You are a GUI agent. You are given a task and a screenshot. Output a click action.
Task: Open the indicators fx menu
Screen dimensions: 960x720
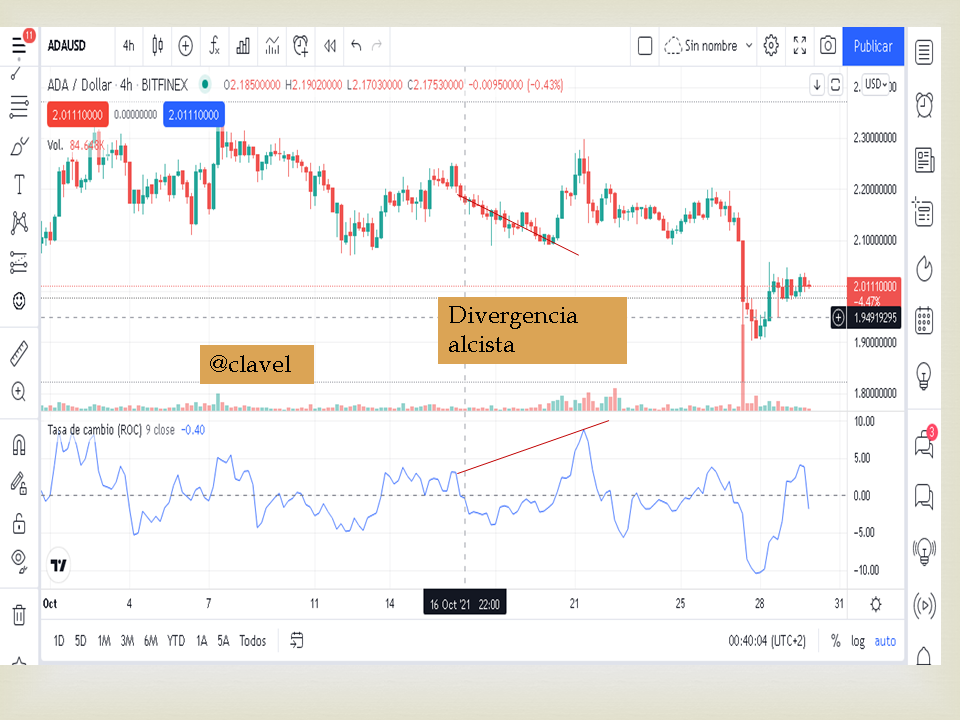(x=214, y=46)
